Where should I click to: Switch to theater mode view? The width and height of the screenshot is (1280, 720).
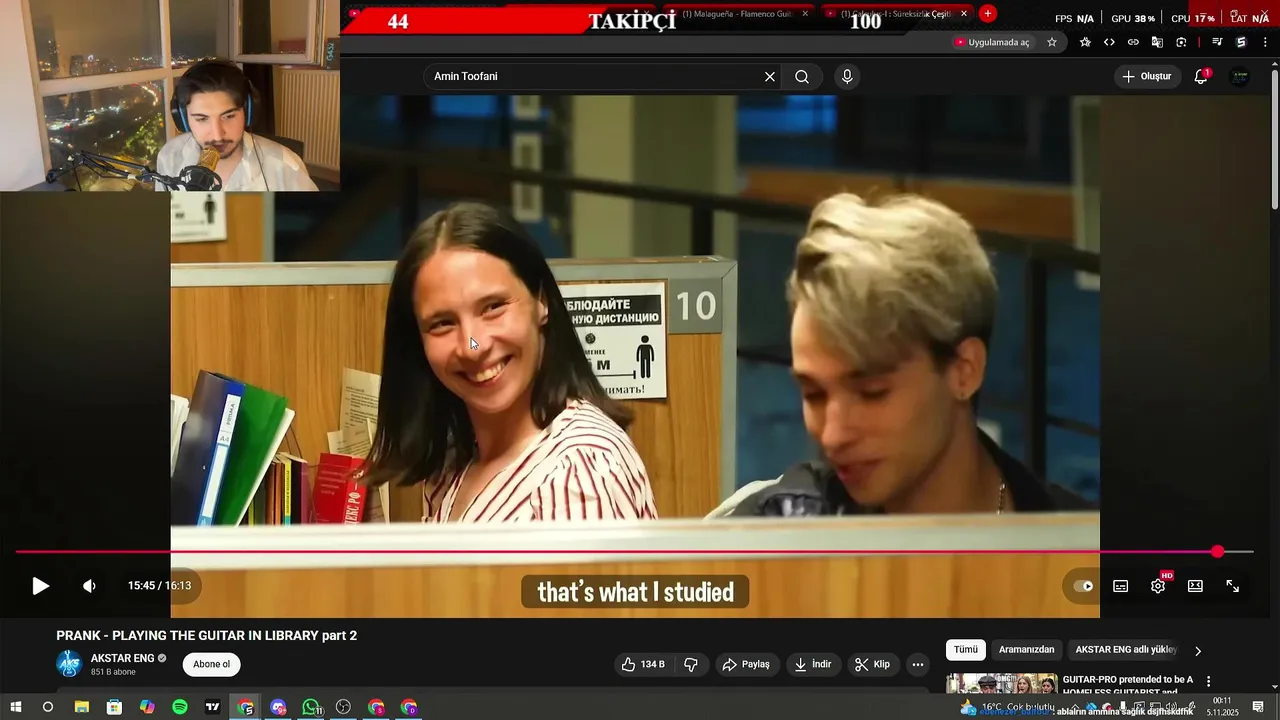(x=1195, y=586)
